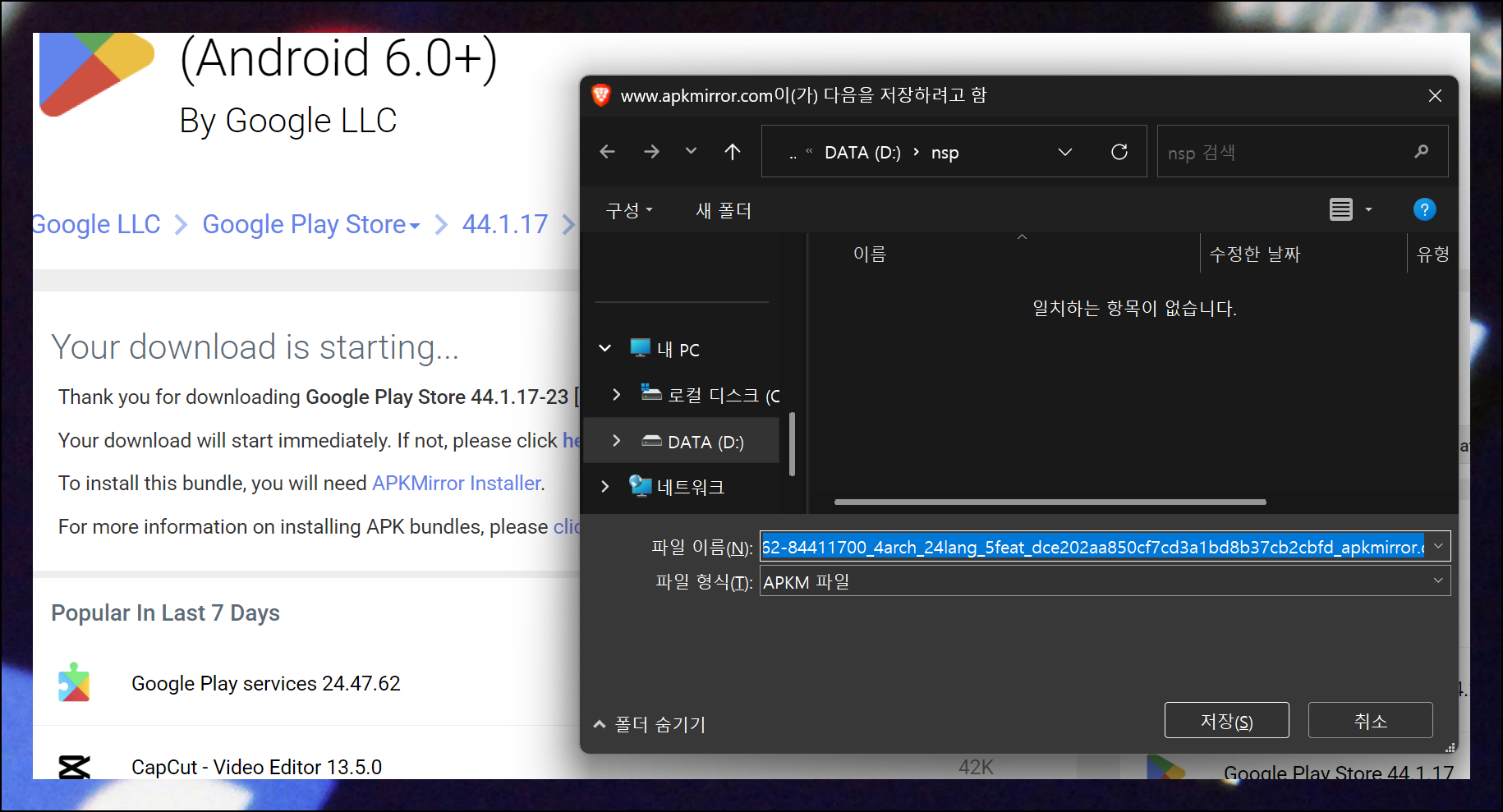Viewport: 1503px width, 812px height.
Task: Collapse the 내 PC tree node
Action: pyautogui.click(x=605, y=348)
